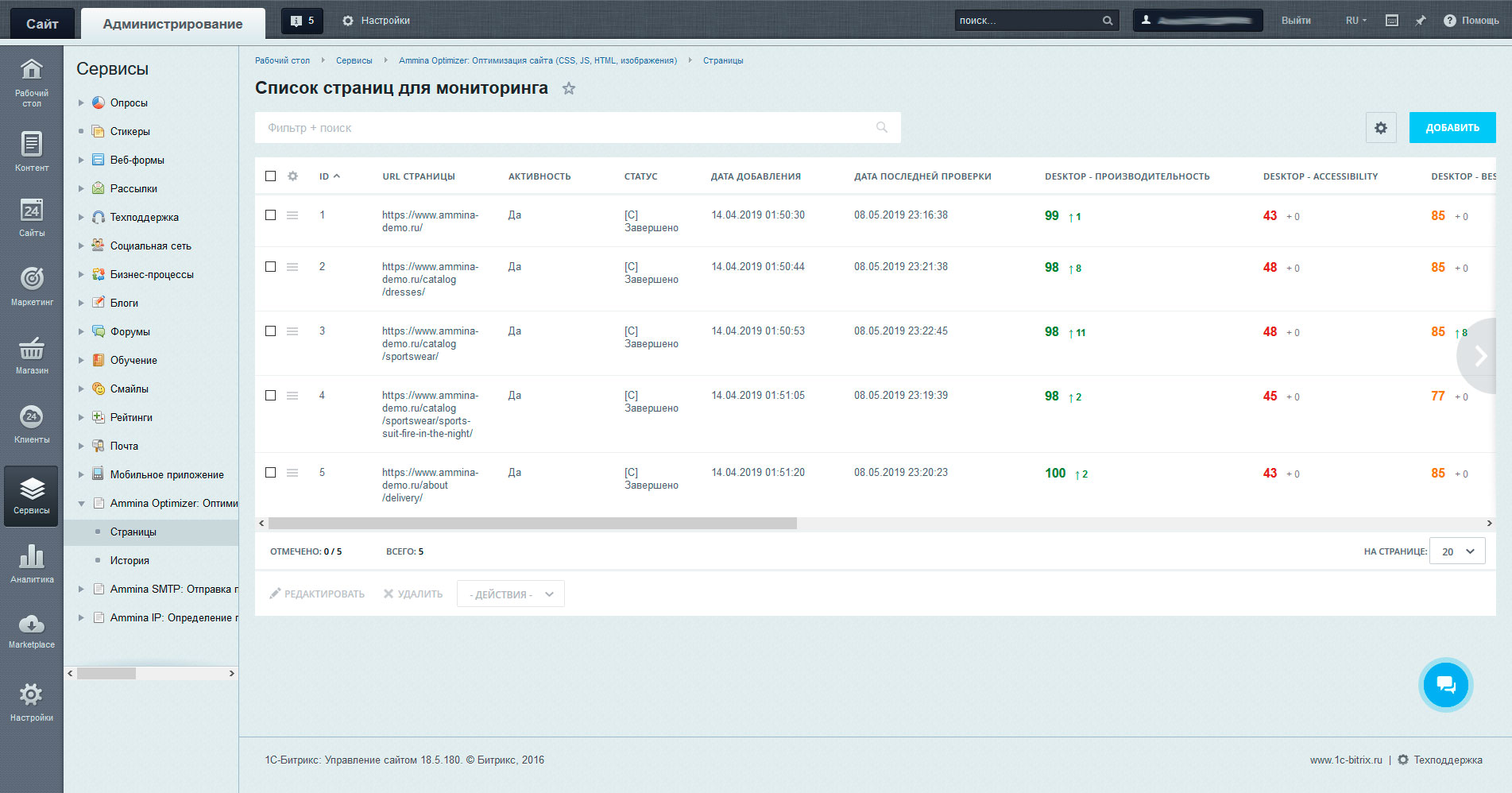Expand the Бизнес-процессы tree node
The height and width of the screenshot is (793, 1512).
pyautogui.click(x=81, y=274)
